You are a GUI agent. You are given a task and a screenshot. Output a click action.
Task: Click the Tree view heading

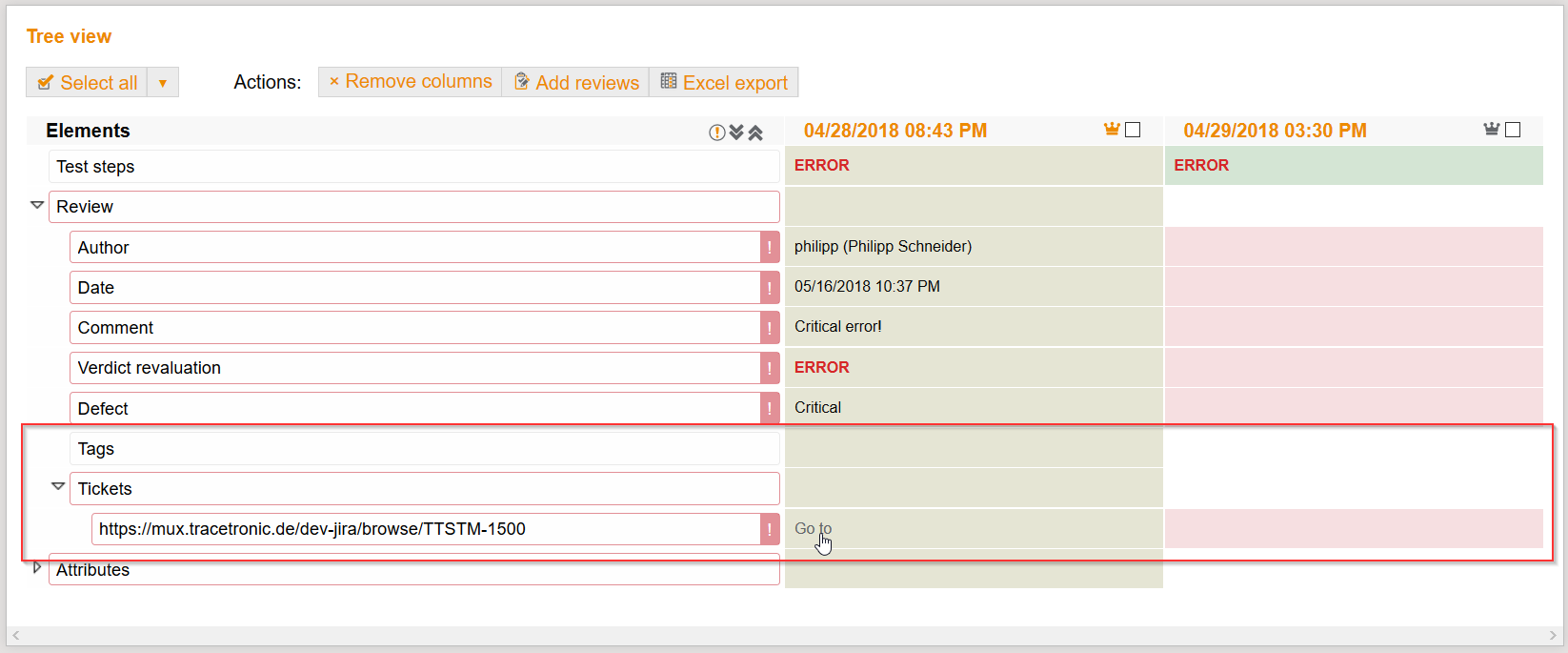[69, 36]
